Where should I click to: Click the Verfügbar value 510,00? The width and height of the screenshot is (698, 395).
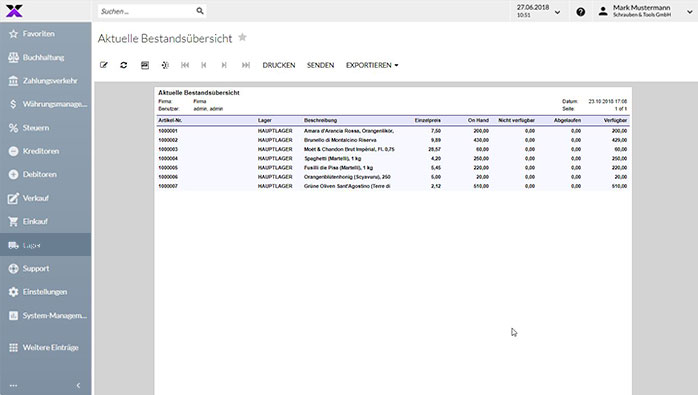[x=619, y=186]
